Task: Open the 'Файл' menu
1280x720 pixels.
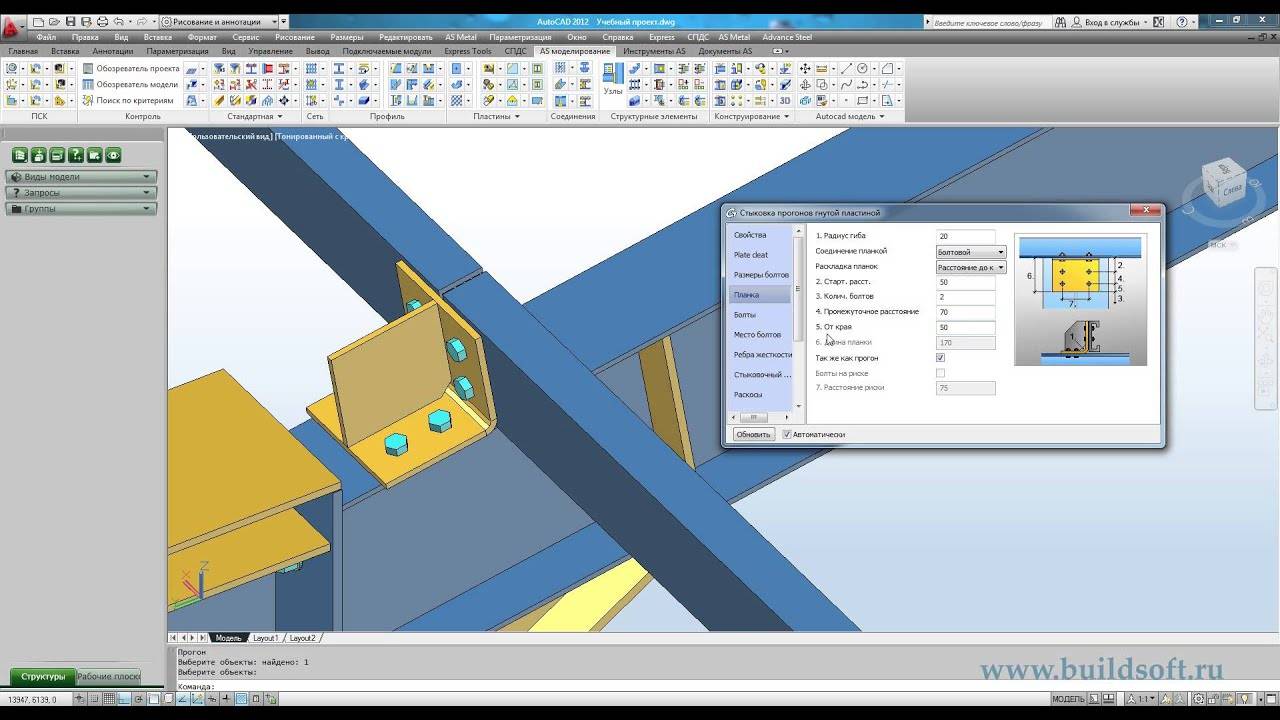Action: 46,37
